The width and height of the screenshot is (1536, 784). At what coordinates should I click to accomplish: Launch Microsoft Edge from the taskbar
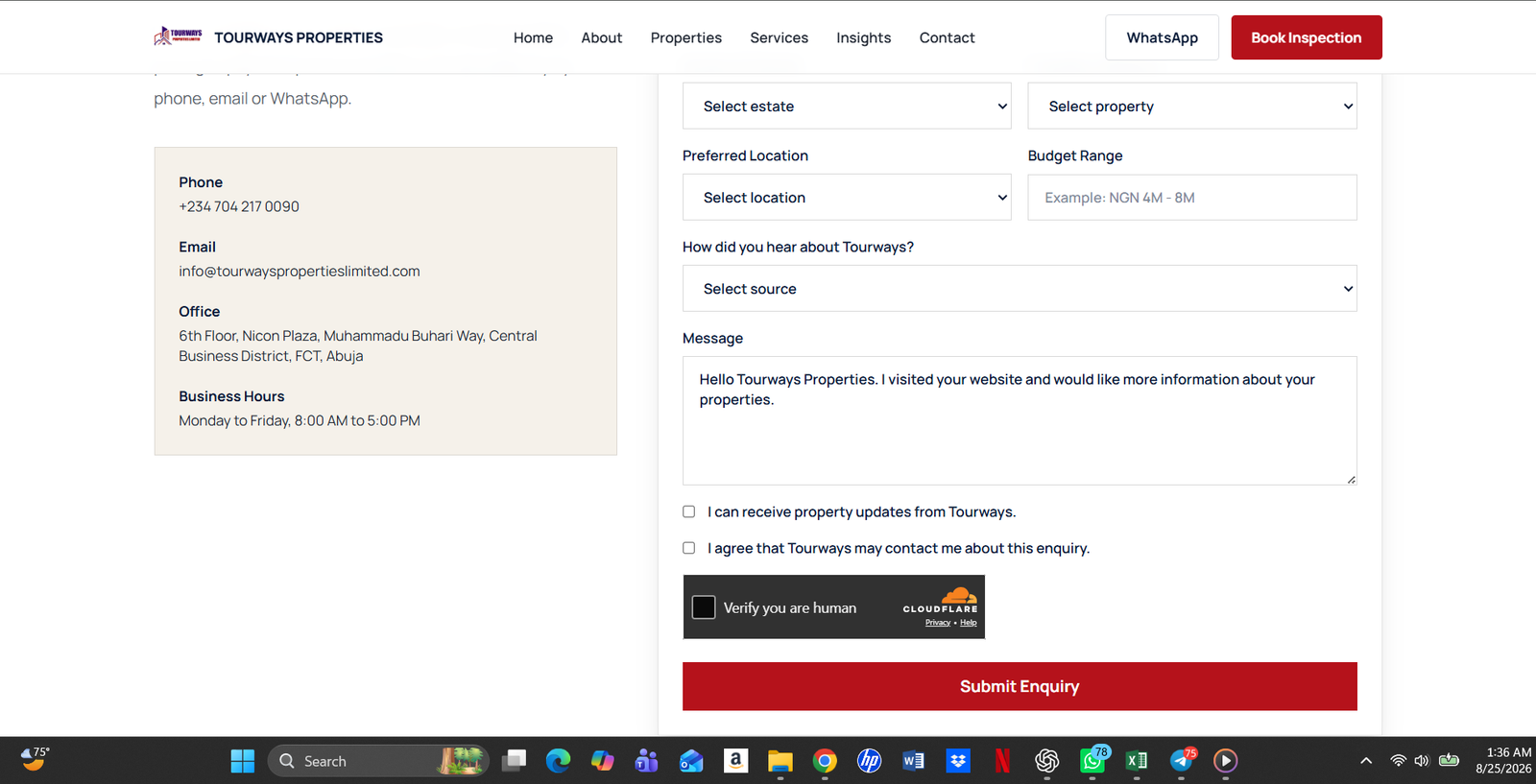(558, 761)
